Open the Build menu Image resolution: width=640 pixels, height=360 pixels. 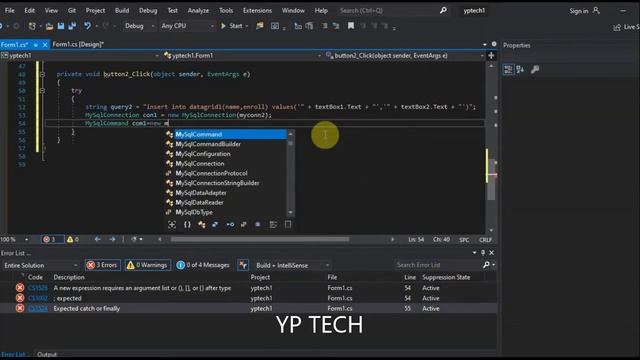click(122, 11)
